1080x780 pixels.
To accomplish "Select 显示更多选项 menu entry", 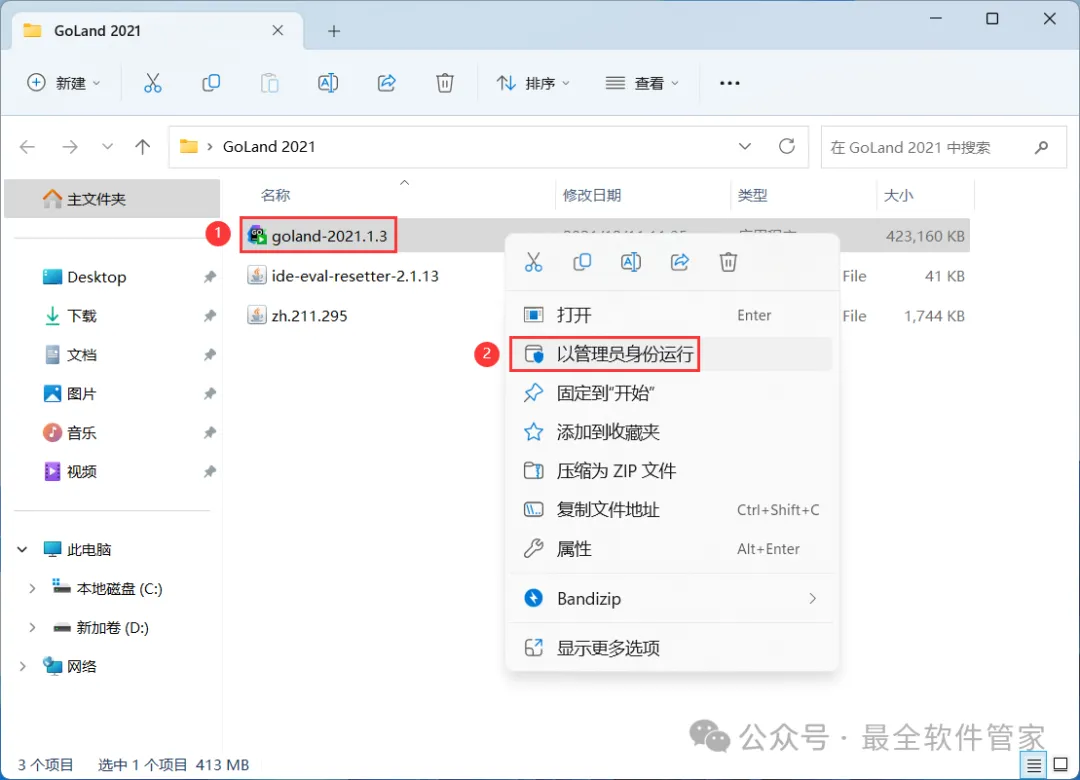I will [x=672, y=648].
